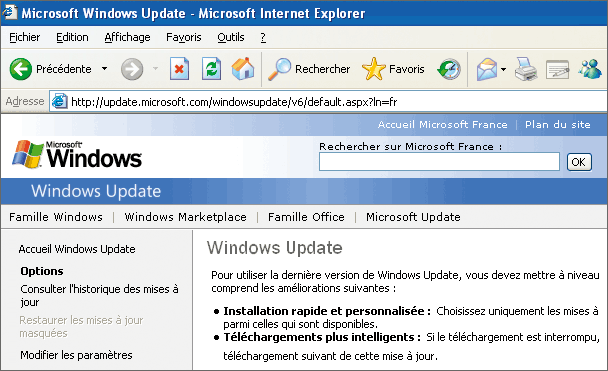The width and height of the screenshot is (608, 371).
Task: Click Téléchargements plus intelligents bullet text
Action: (x=322, y=337)
